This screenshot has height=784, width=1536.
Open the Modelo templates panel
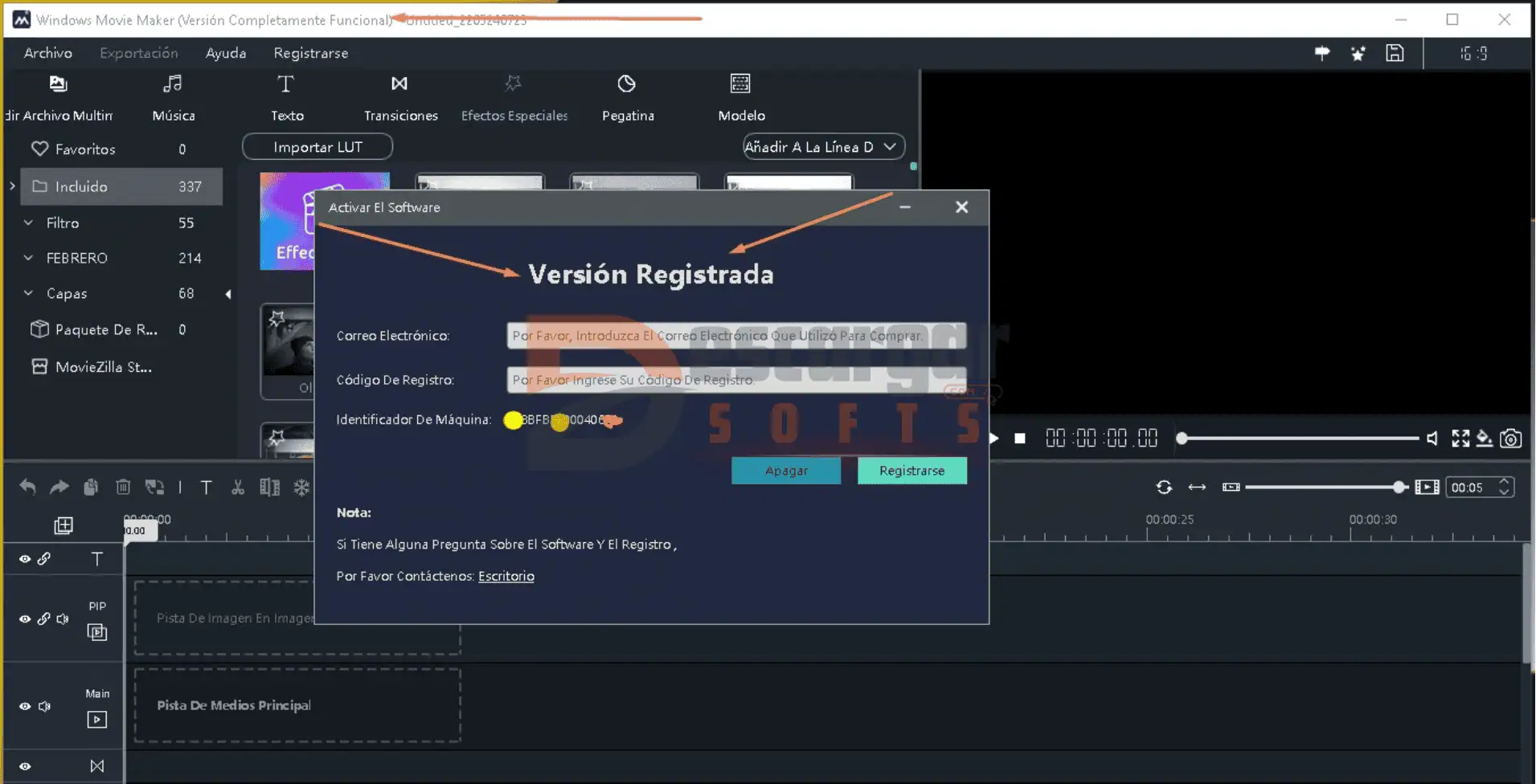tap(740, 97)
